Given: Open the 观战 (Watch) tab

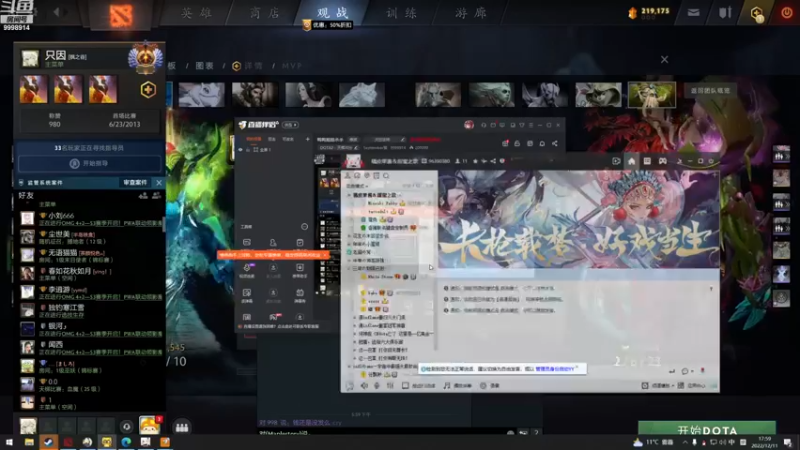Looking at the screenshot, I should click(332, 13).
